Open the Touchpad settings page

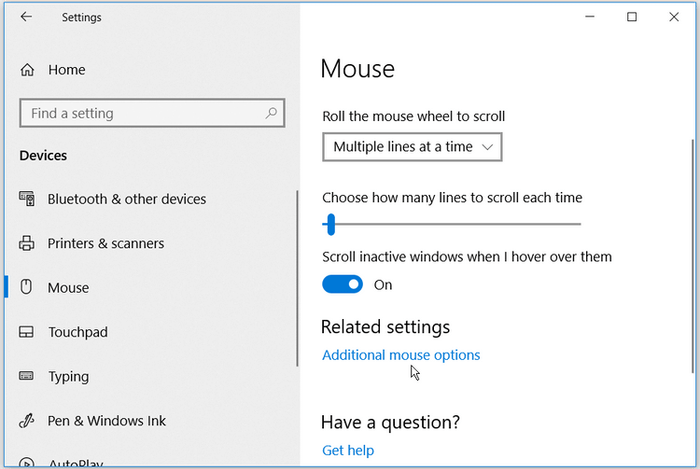[x=78, y=332]
